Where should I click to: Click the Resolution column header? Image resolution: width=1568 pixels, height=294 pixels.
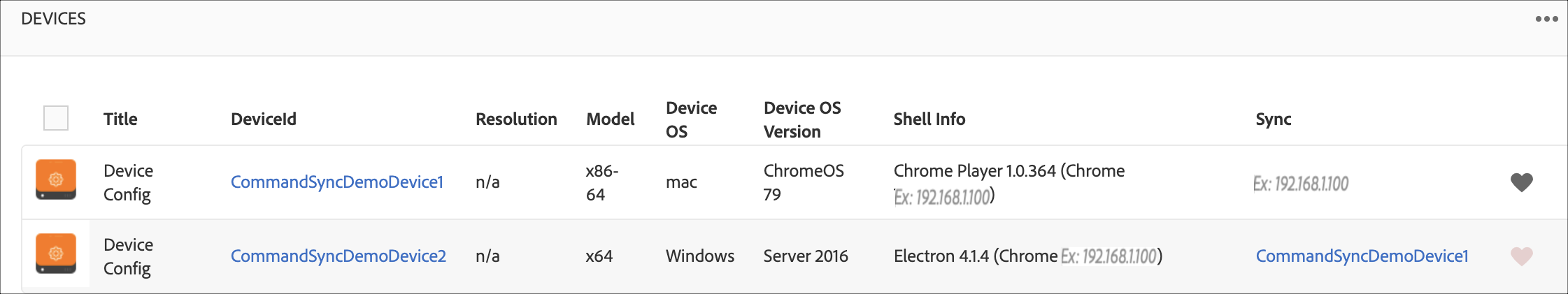[x=515, y=119]
